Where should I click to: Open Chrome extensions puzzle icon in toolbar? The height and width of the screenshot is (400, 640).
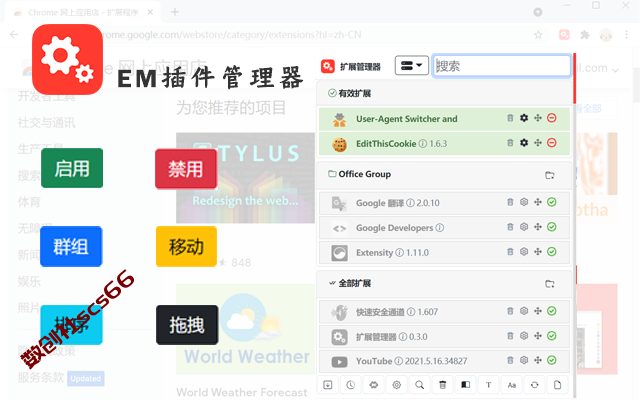[x=585, y=35]
